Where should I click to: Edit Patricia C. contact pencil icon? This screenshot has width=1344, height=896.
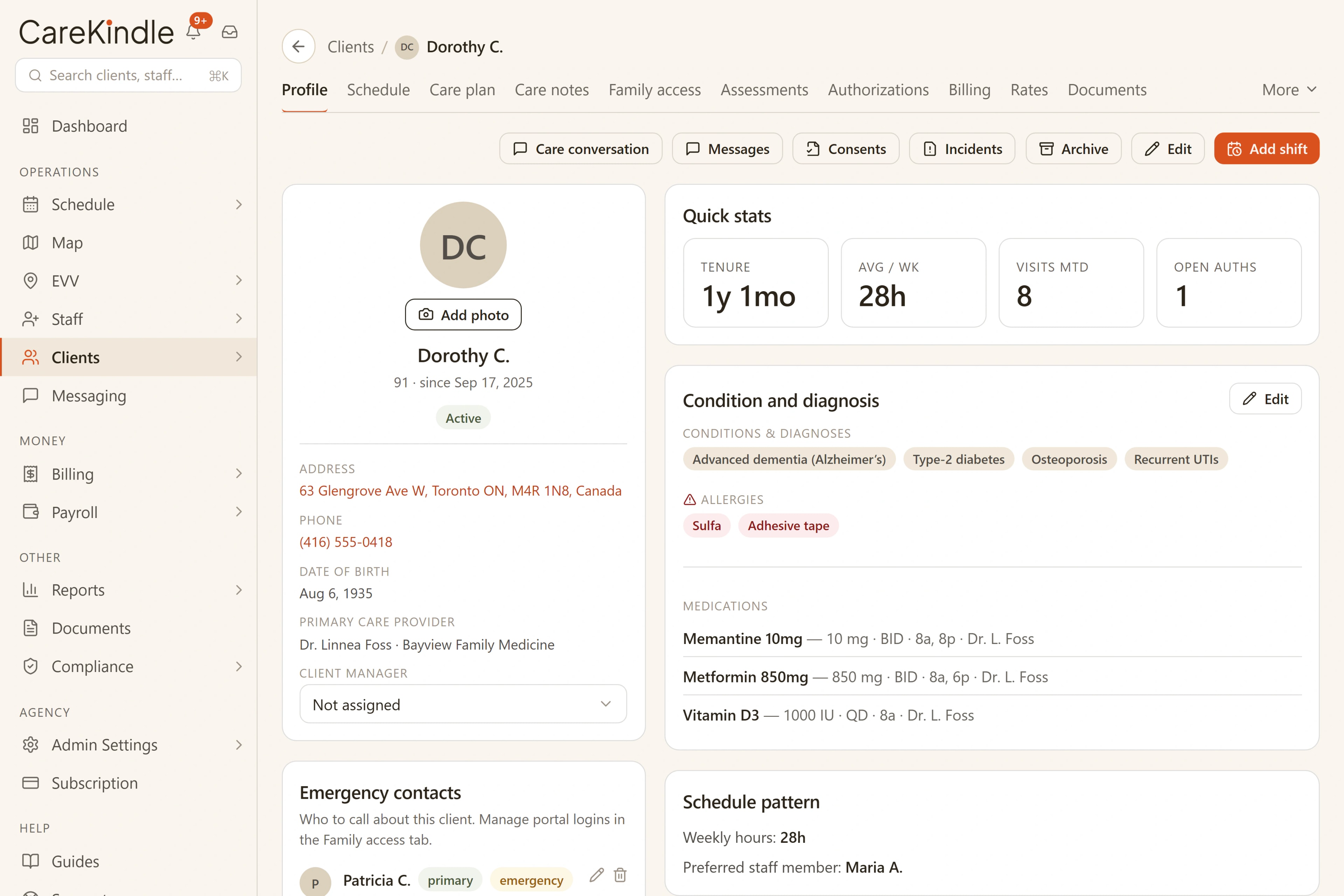(596, 875)
